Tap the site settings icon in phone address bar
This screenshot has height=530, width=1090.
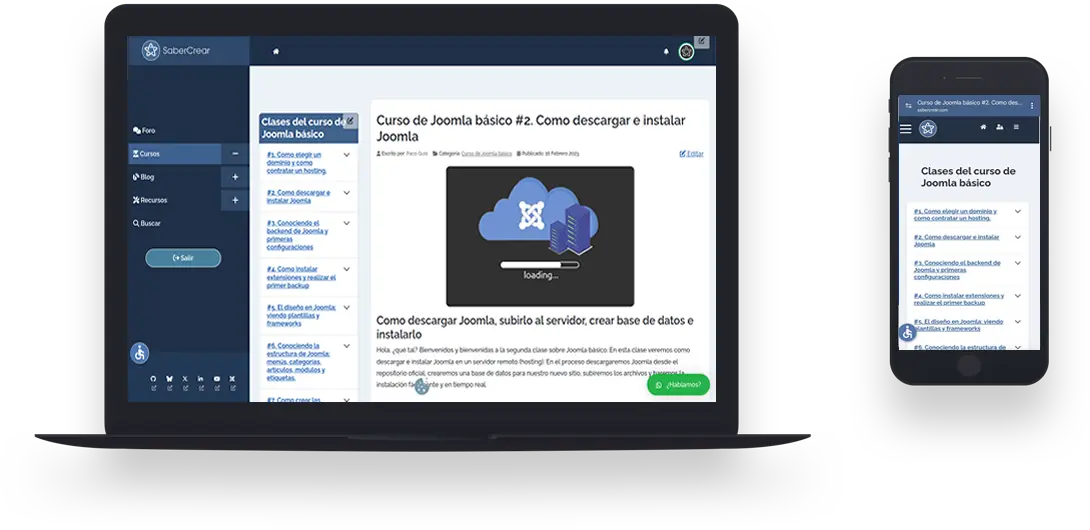point(908,106)
